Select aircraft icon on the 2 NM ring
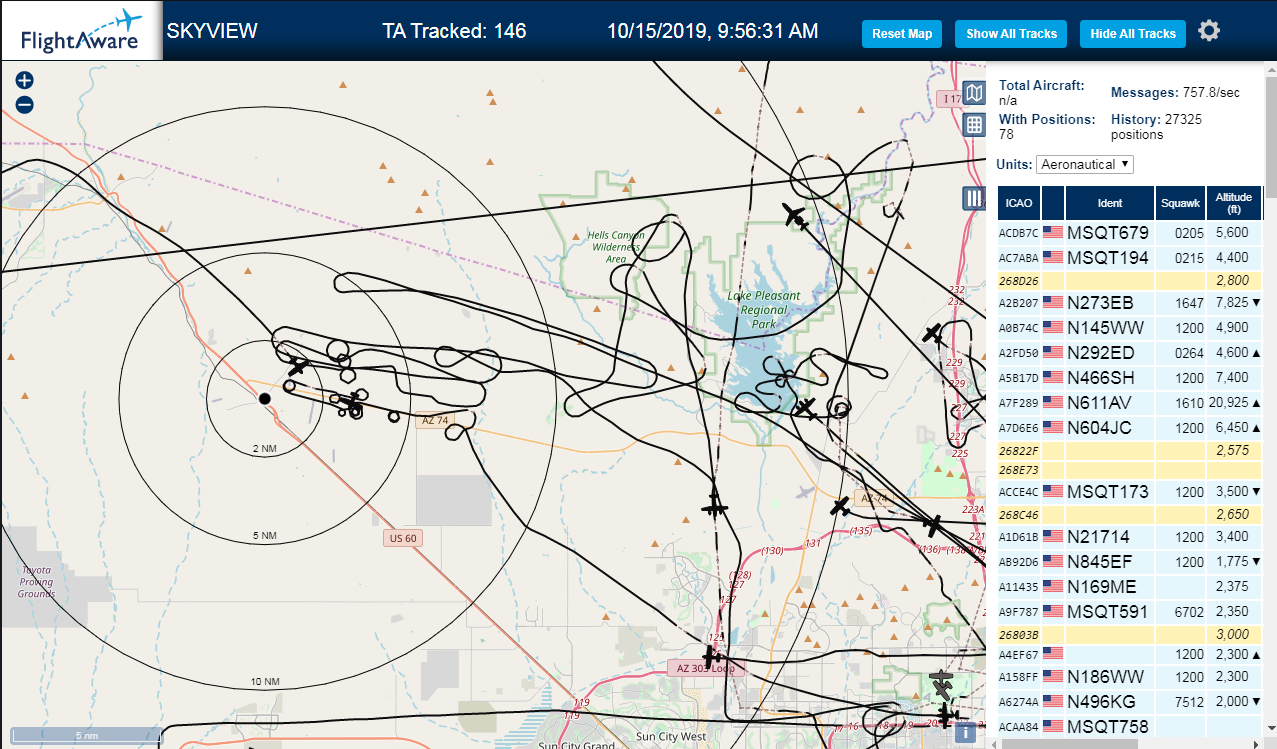Viewport: 1277px width, 749px height. 298,366
